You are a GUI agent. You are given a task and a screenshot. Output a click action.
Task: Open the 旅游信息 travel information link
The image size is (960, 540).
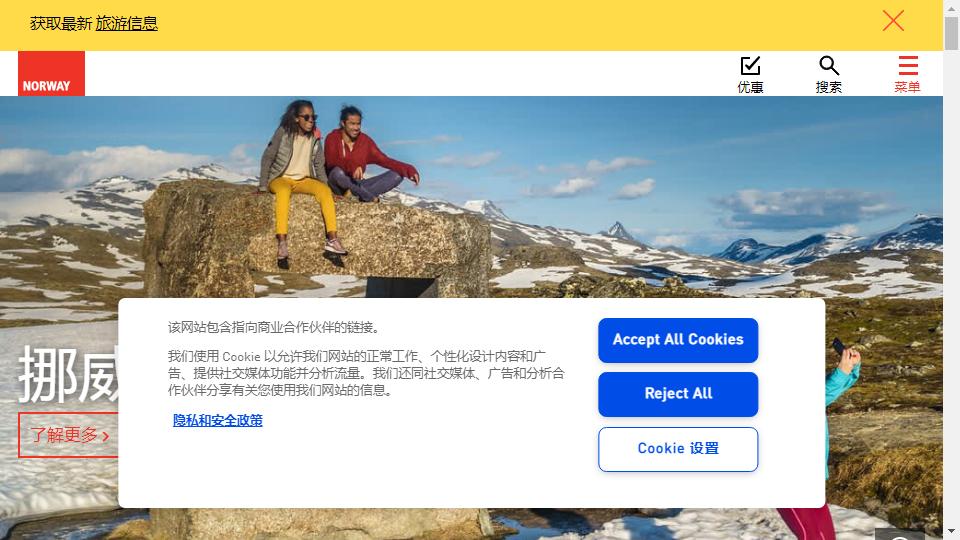pyautogui.click(x=127, y=23)
